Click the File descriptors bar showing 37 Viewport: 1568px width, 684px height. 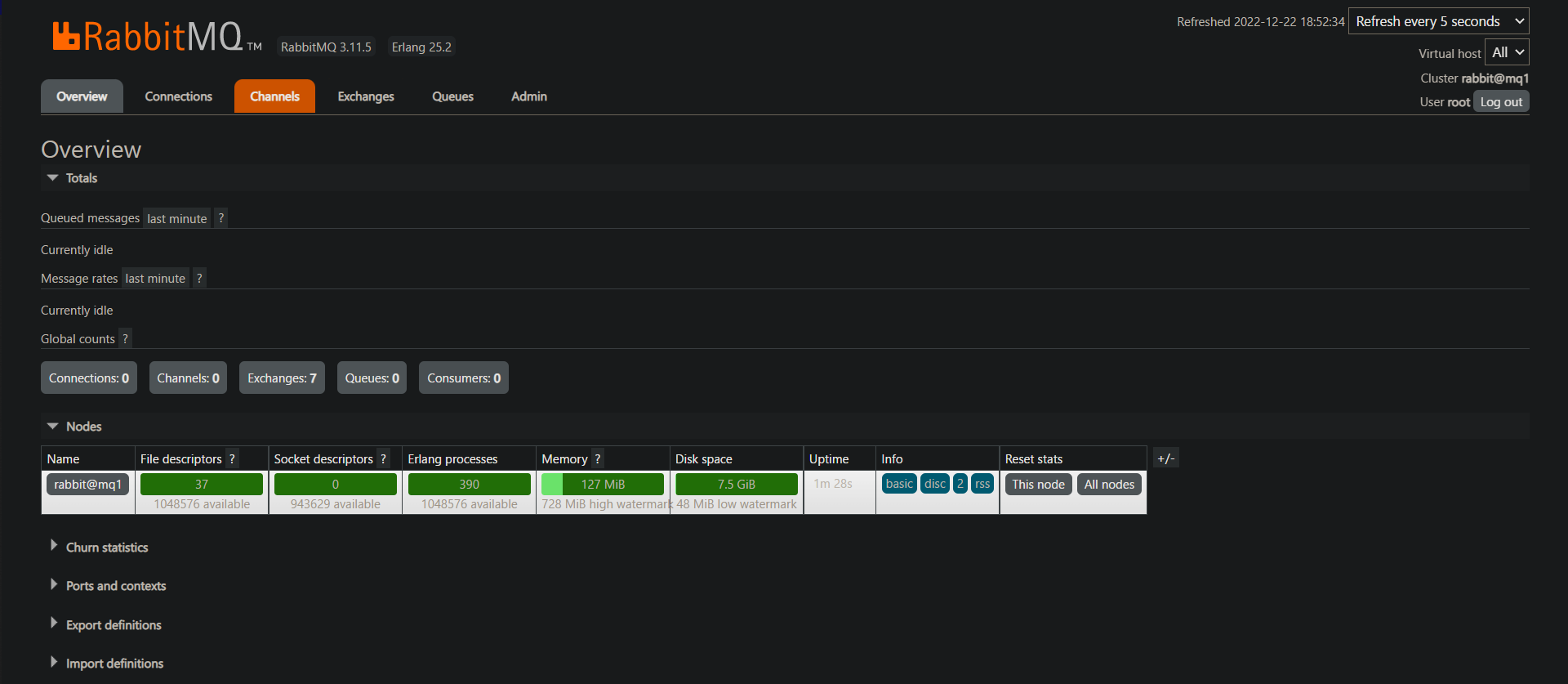point(202,484)
